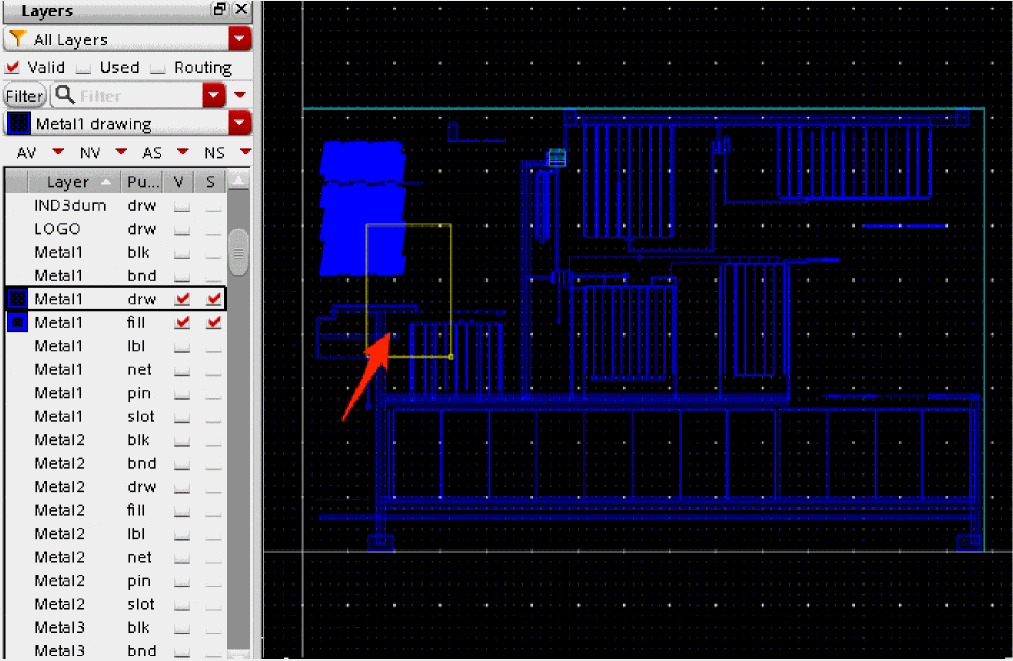Select the Metal1 pin layer row
This screenshot has height=661, width=1013.
[x=116, y=393]
